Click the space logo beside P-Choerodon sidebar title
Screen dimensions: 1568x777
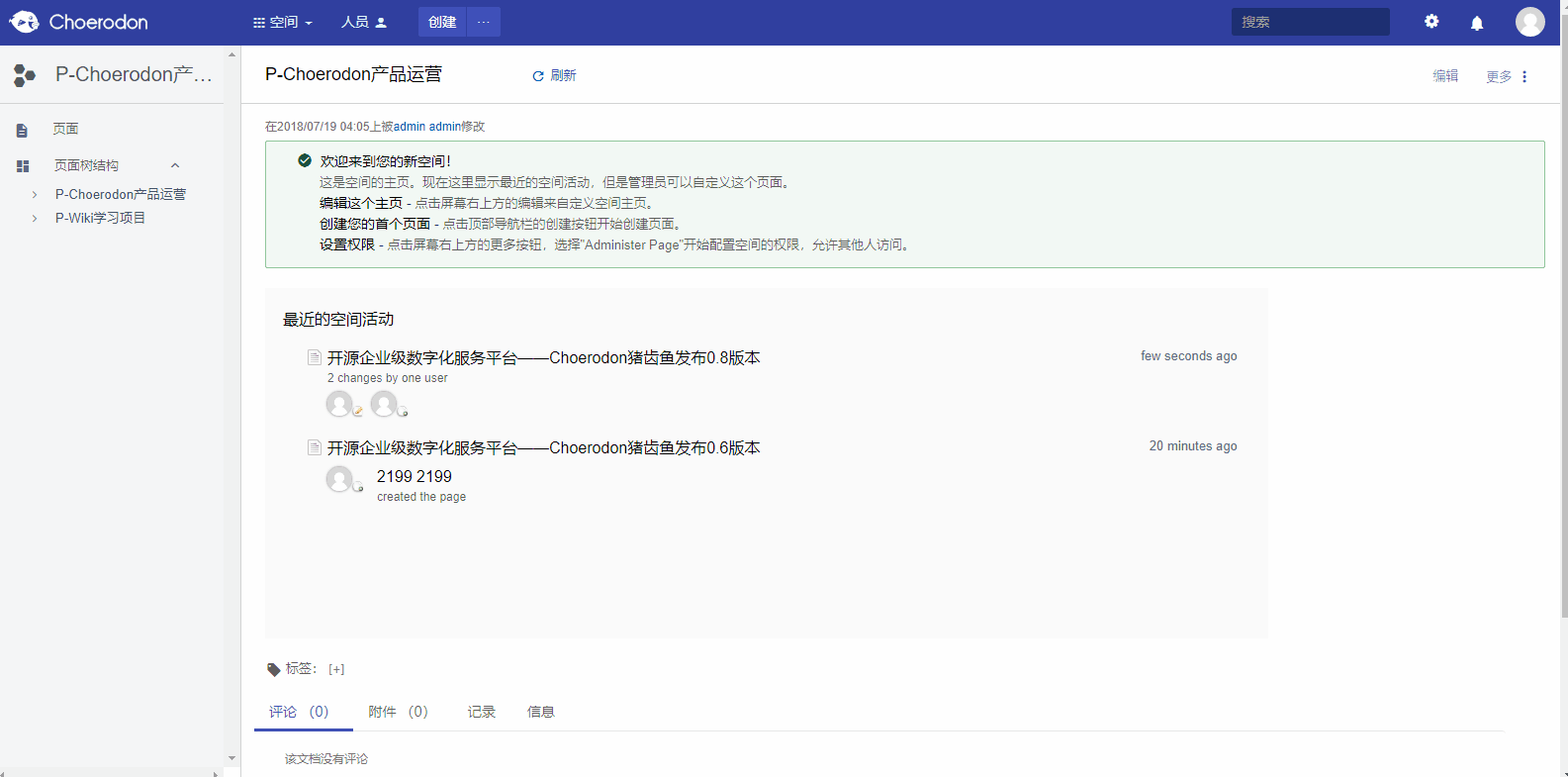[25, 74]
